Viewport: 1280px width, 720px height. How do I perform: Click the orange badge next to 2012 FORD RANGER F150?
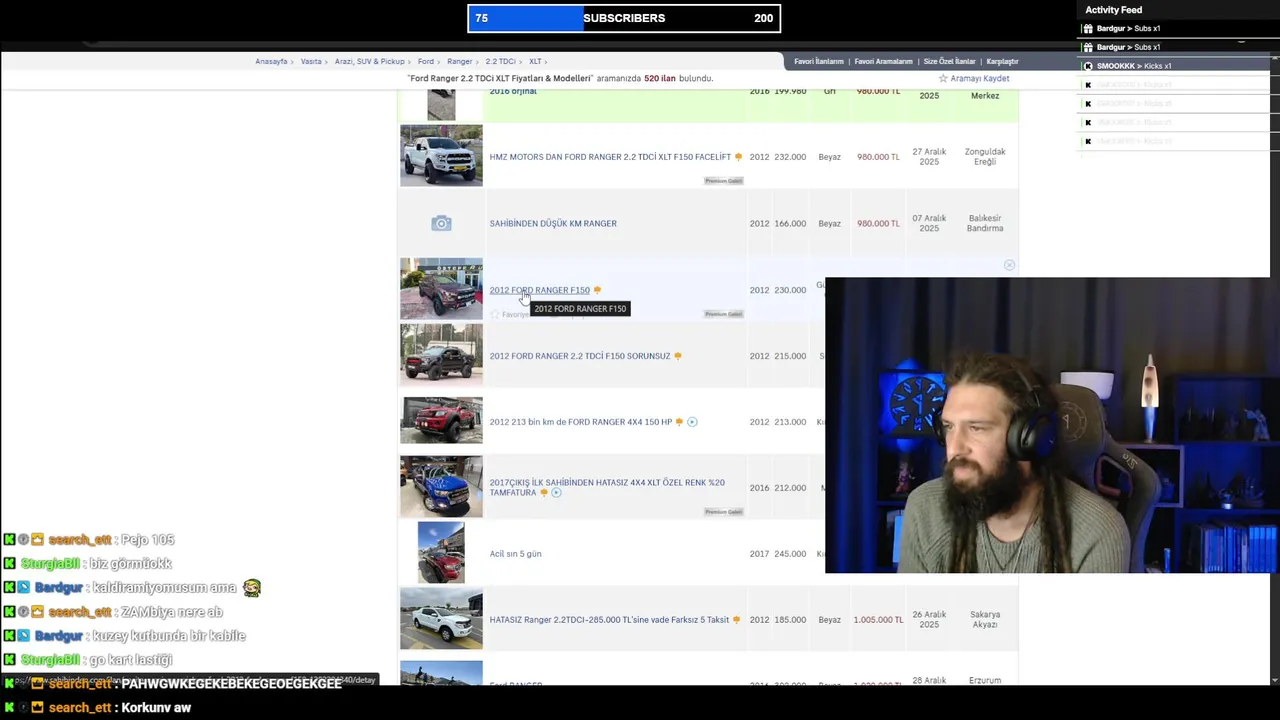click(597, 290)
